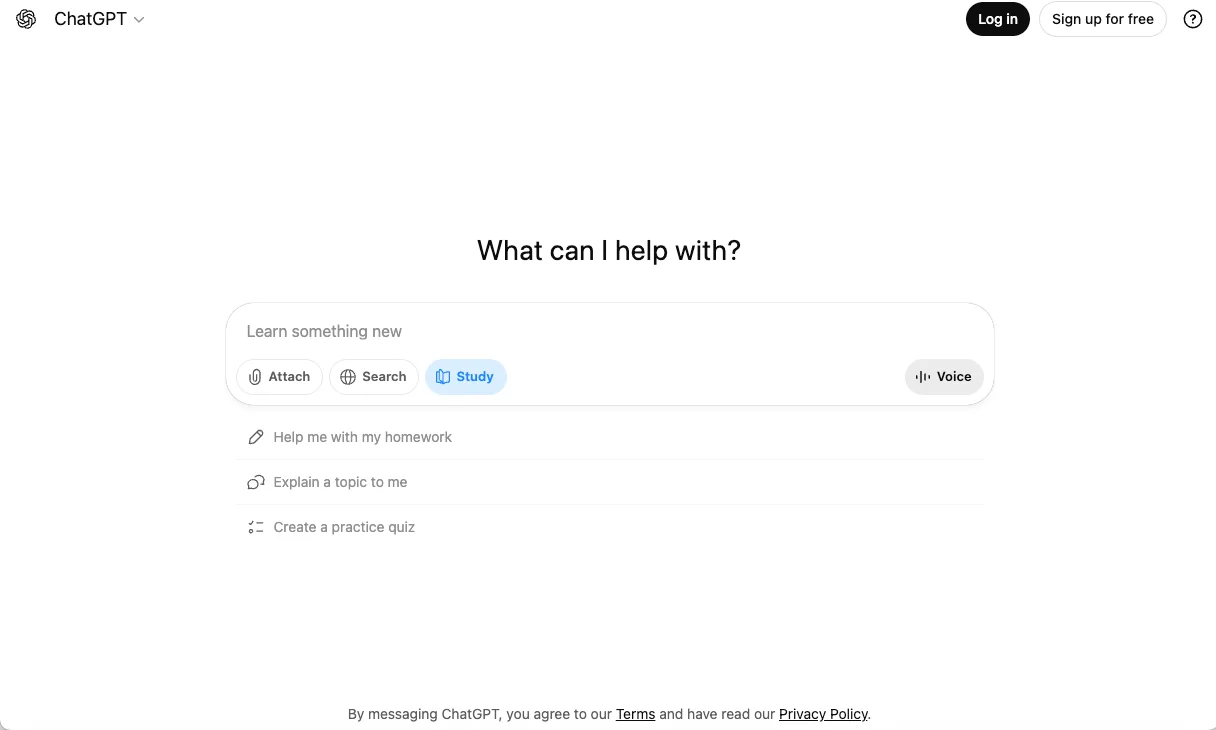
Task: Toggle the Search mode chip
Action: pyautogui.click(x=374, y=377)
